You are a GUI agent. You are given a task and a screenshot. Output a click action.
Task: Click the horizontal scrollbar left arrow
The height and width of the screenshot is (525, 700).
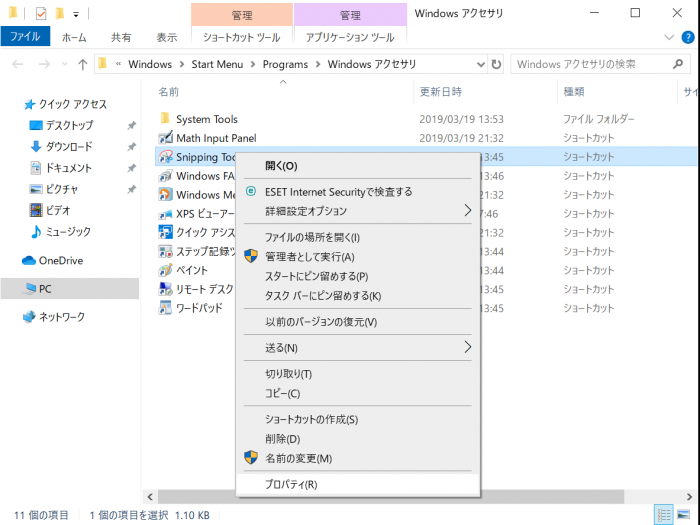pos(150,496)
